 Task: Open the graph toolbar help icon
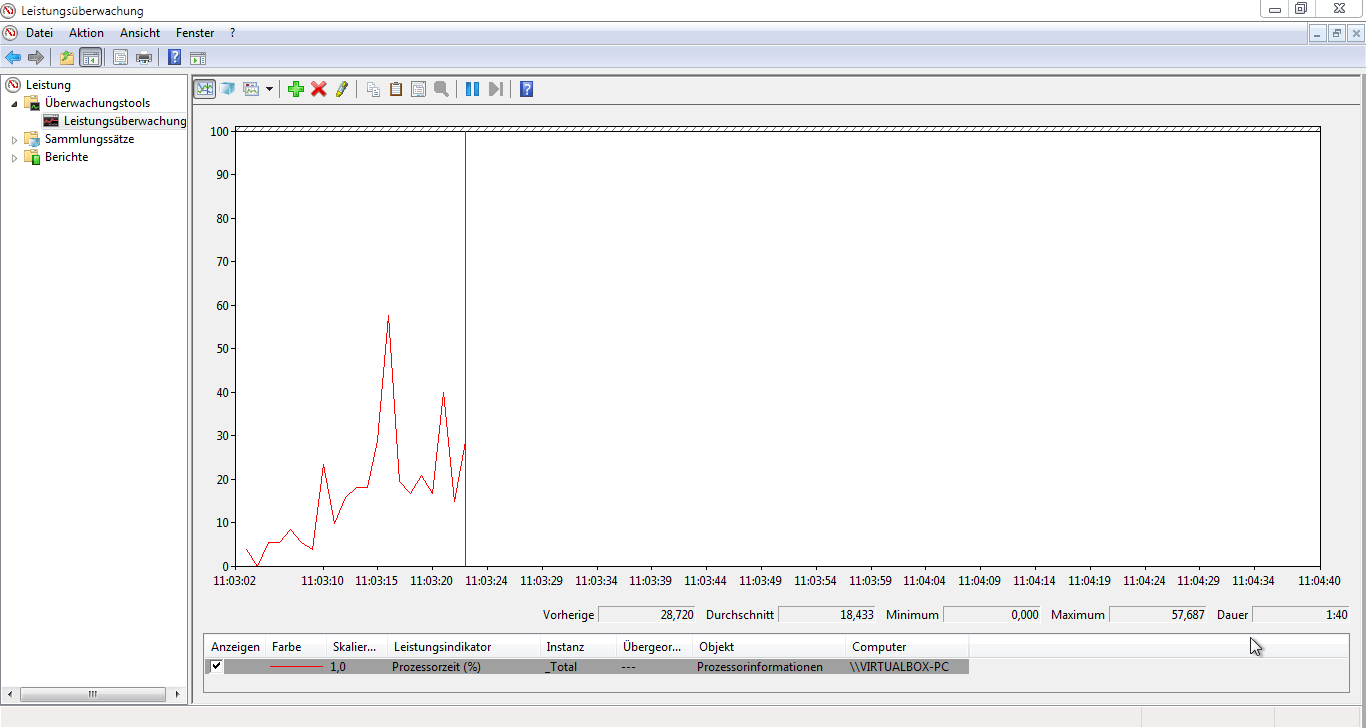pyautogui.click(x=527, y=89)
